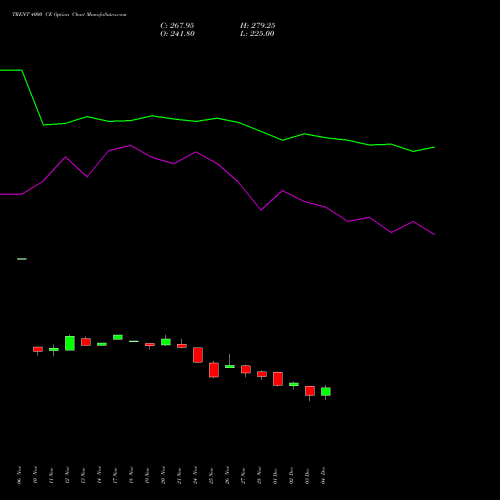The height and width of the screenshot is (500, 500).
Task: Select the small 06 Nov dash candle
Action: pos(22,259)
